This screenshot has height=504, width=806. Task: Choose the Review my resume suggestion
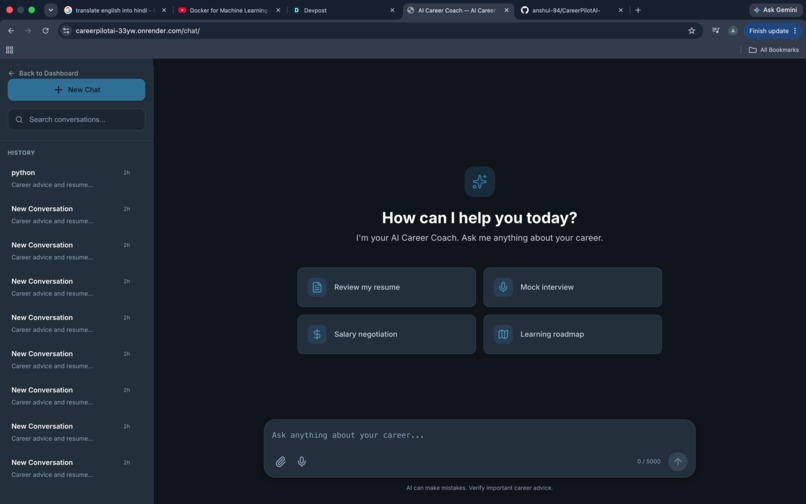click(387, 287)
